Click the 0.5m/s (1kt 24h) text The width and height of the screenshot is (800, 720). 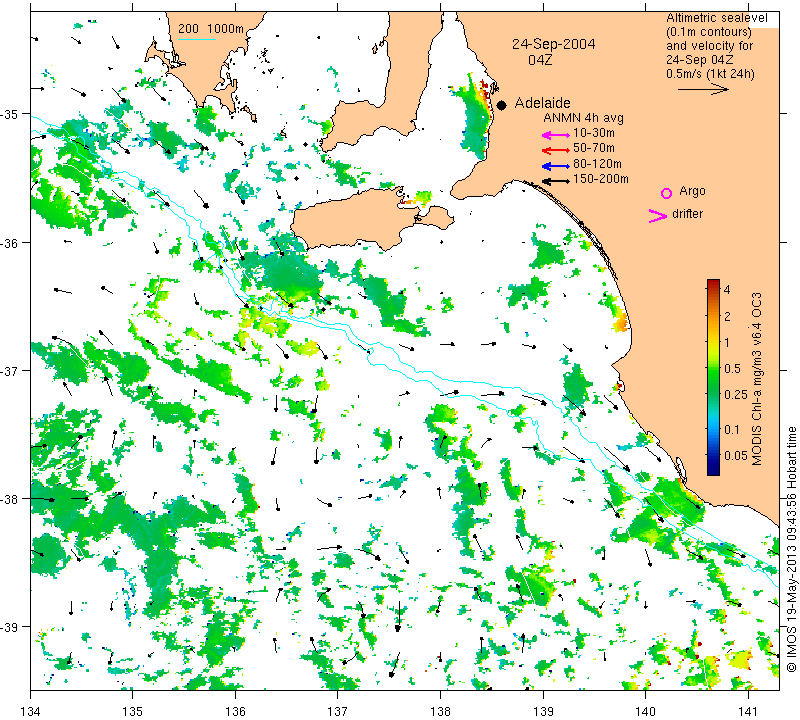[710, 74]
